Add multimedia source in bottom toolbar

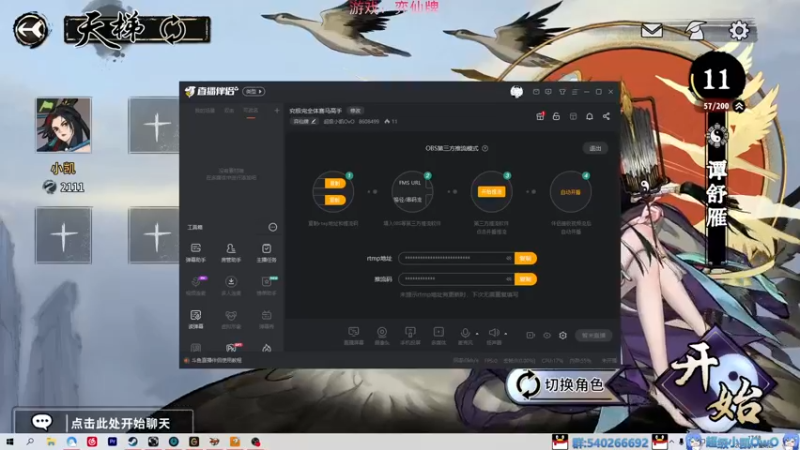click(x=438, y=336)
